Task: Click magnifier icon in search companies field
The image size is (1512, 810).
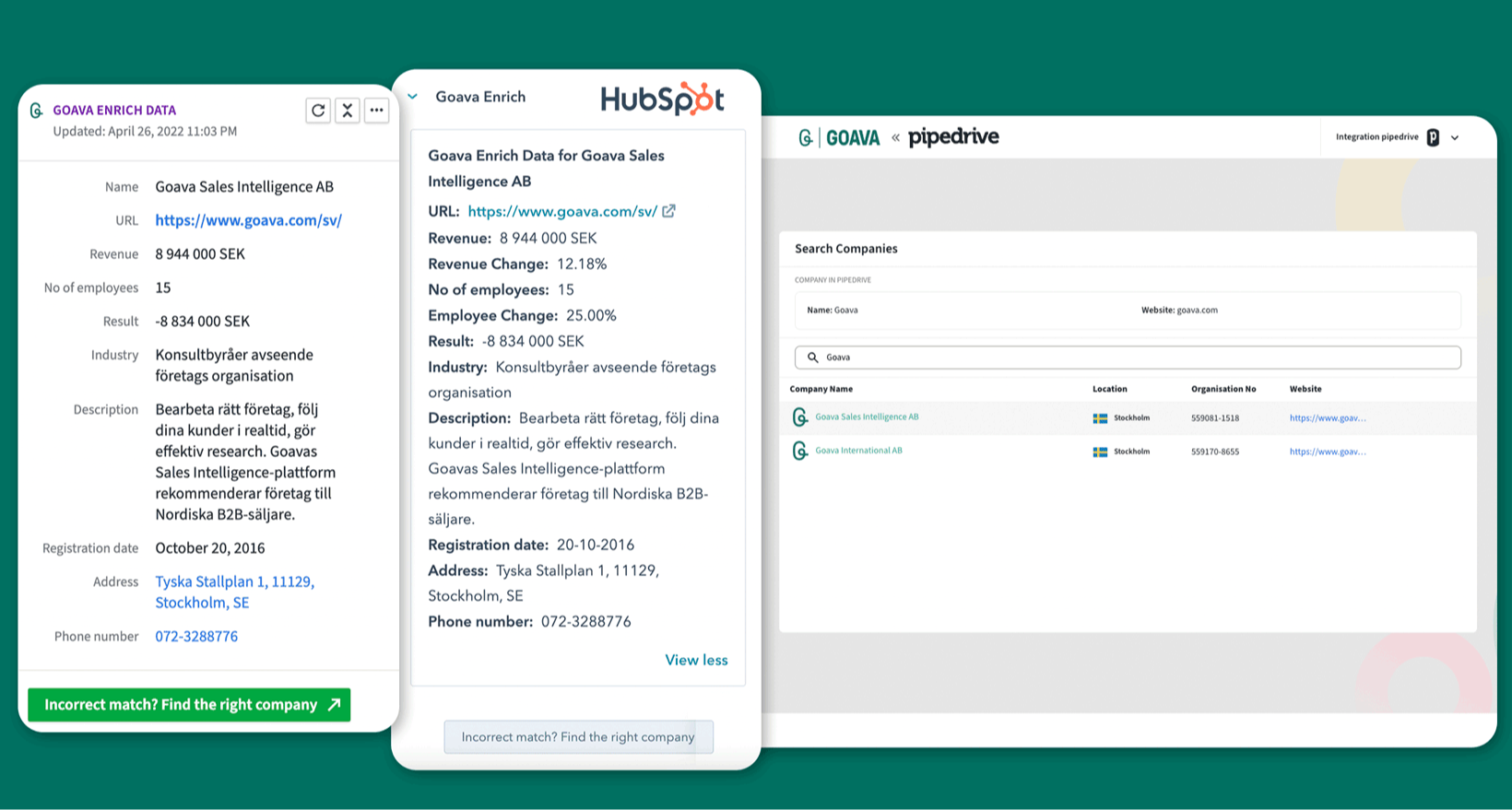Action: (x=812, y=358)
